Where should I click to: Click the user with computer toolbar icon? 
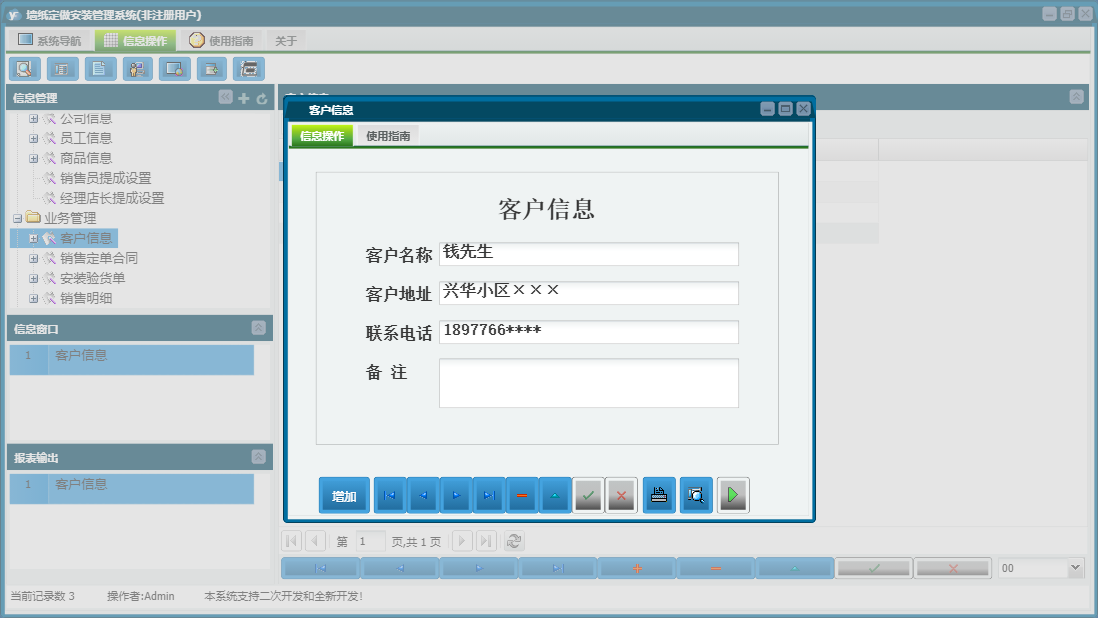coord(137,69)
